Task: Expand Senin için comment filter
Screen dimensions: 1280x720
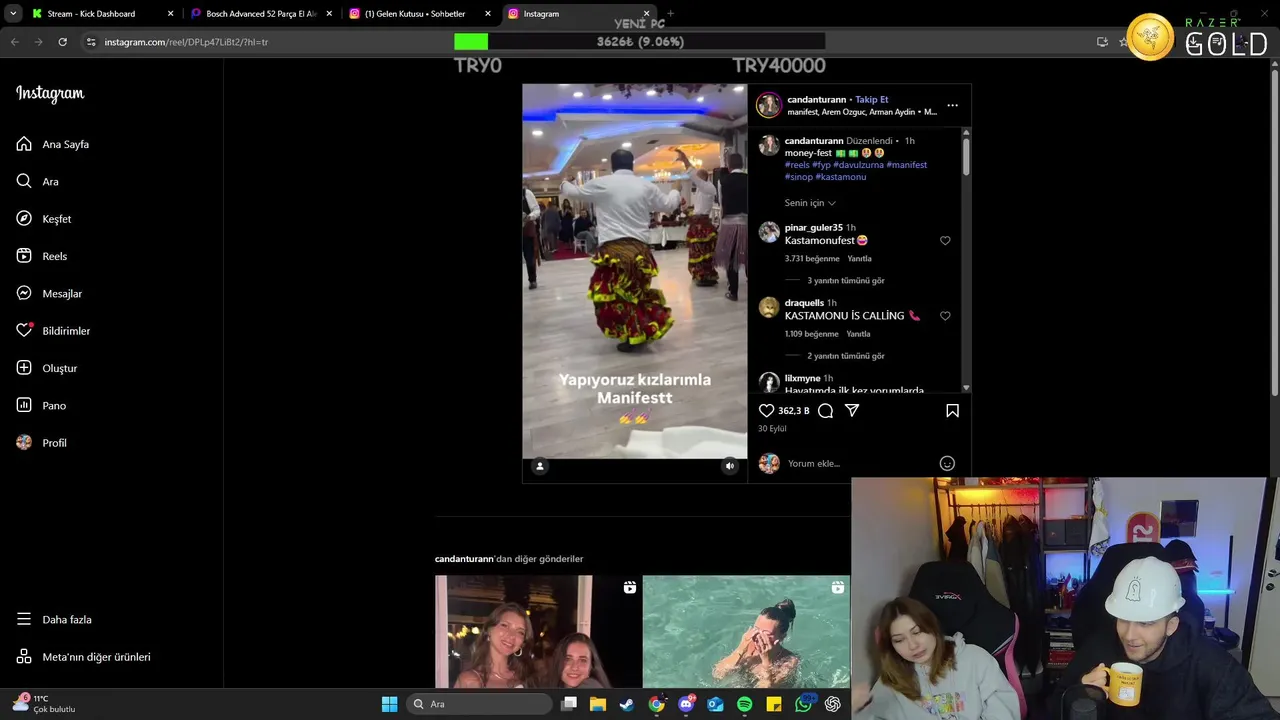Action: point(810,203)
